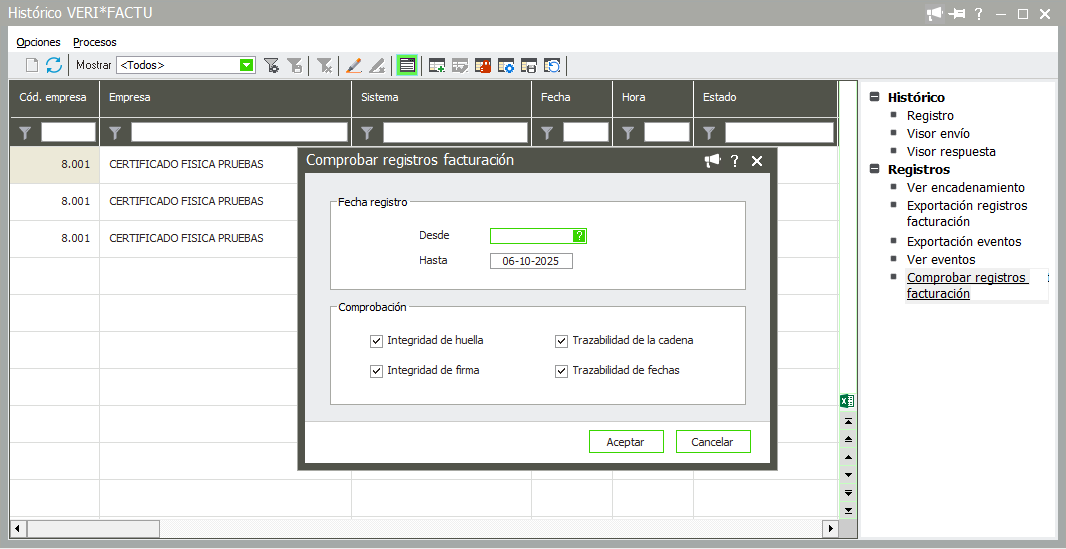Uncheck Integridad de huella checkbox
Screen dimensions: 1066x549
click(x=377, y=341)
